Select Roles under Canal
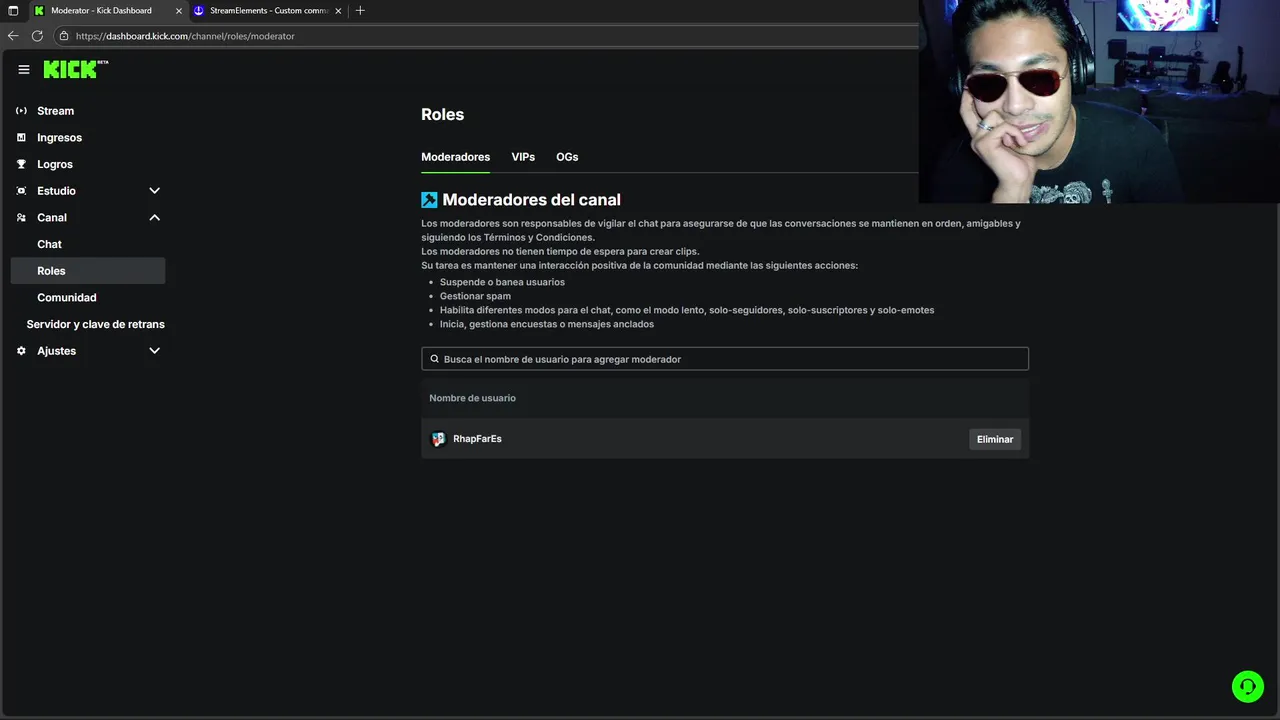 [88, 271]
